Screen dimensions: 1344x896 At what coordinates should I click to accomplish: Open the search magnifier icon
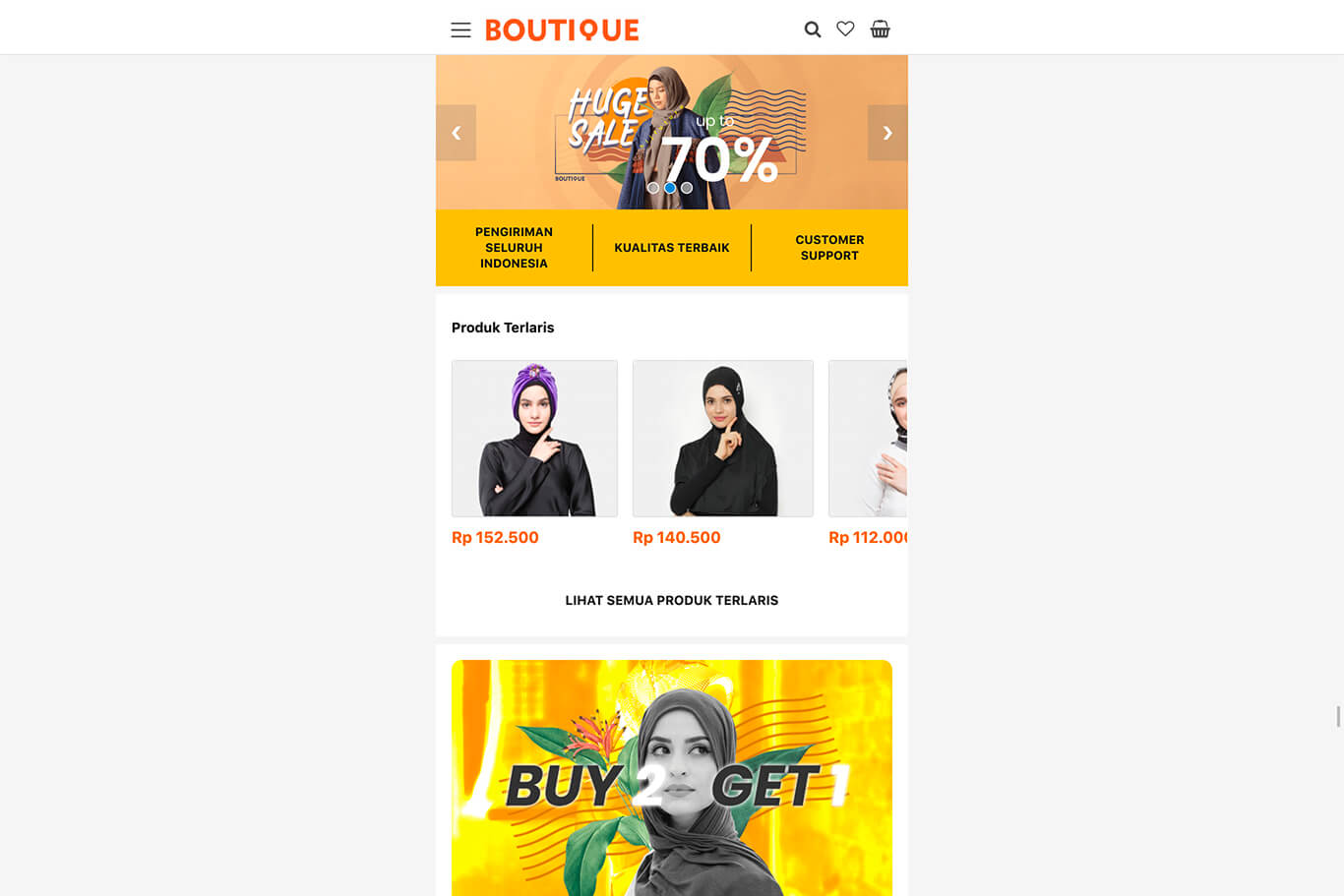coord(813,30)
